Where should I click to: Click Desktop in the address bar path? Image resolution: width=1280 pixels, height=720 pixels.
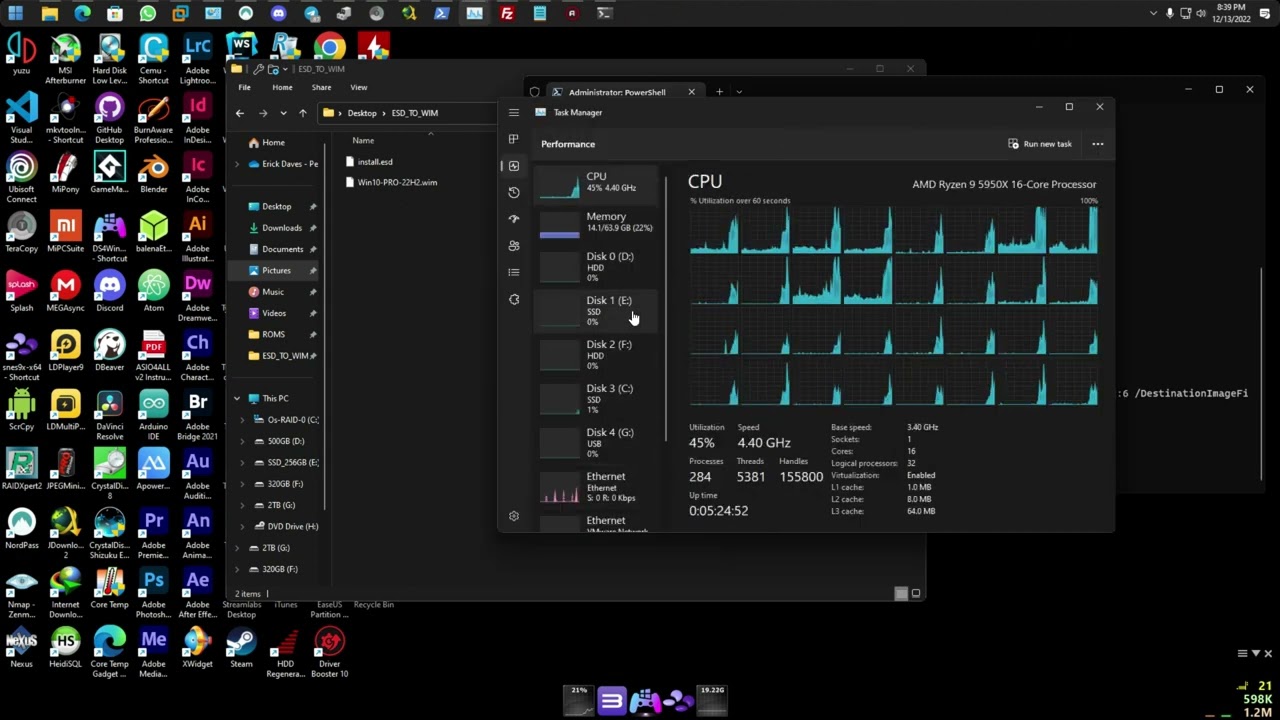coord(362,113)
